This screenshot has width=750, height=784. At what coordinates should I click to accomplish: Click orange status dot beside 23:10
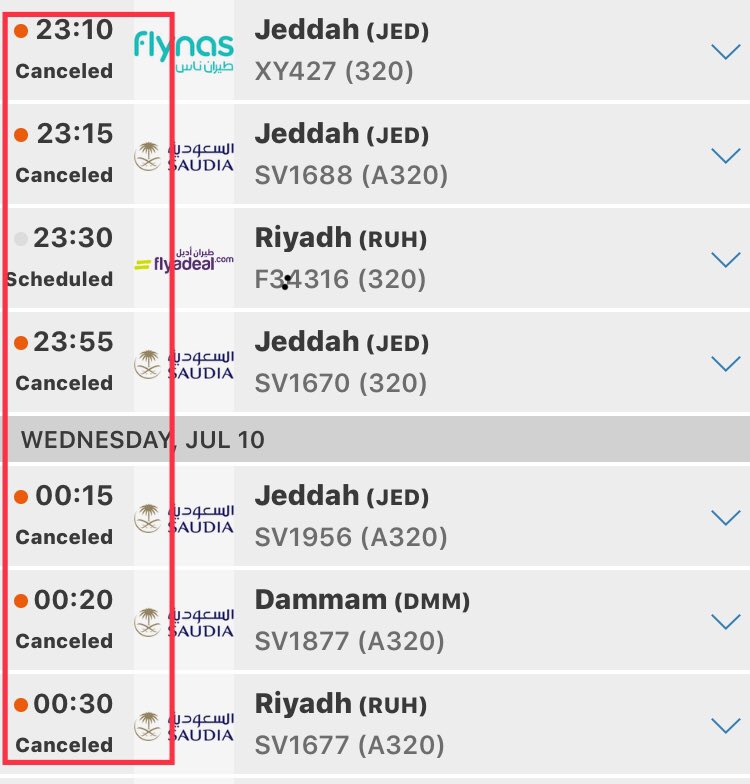pos(21,31)
